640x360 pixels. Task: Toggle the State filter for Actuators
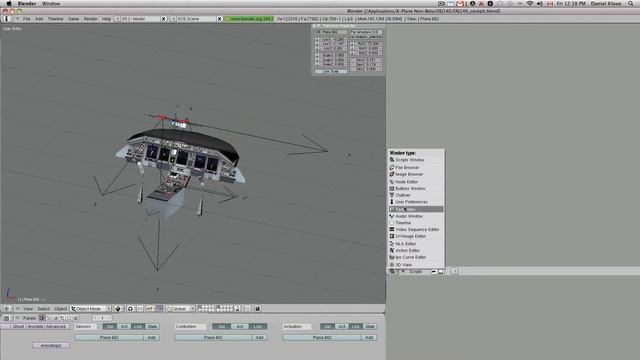pyautogui.click(x=370, y=327)
